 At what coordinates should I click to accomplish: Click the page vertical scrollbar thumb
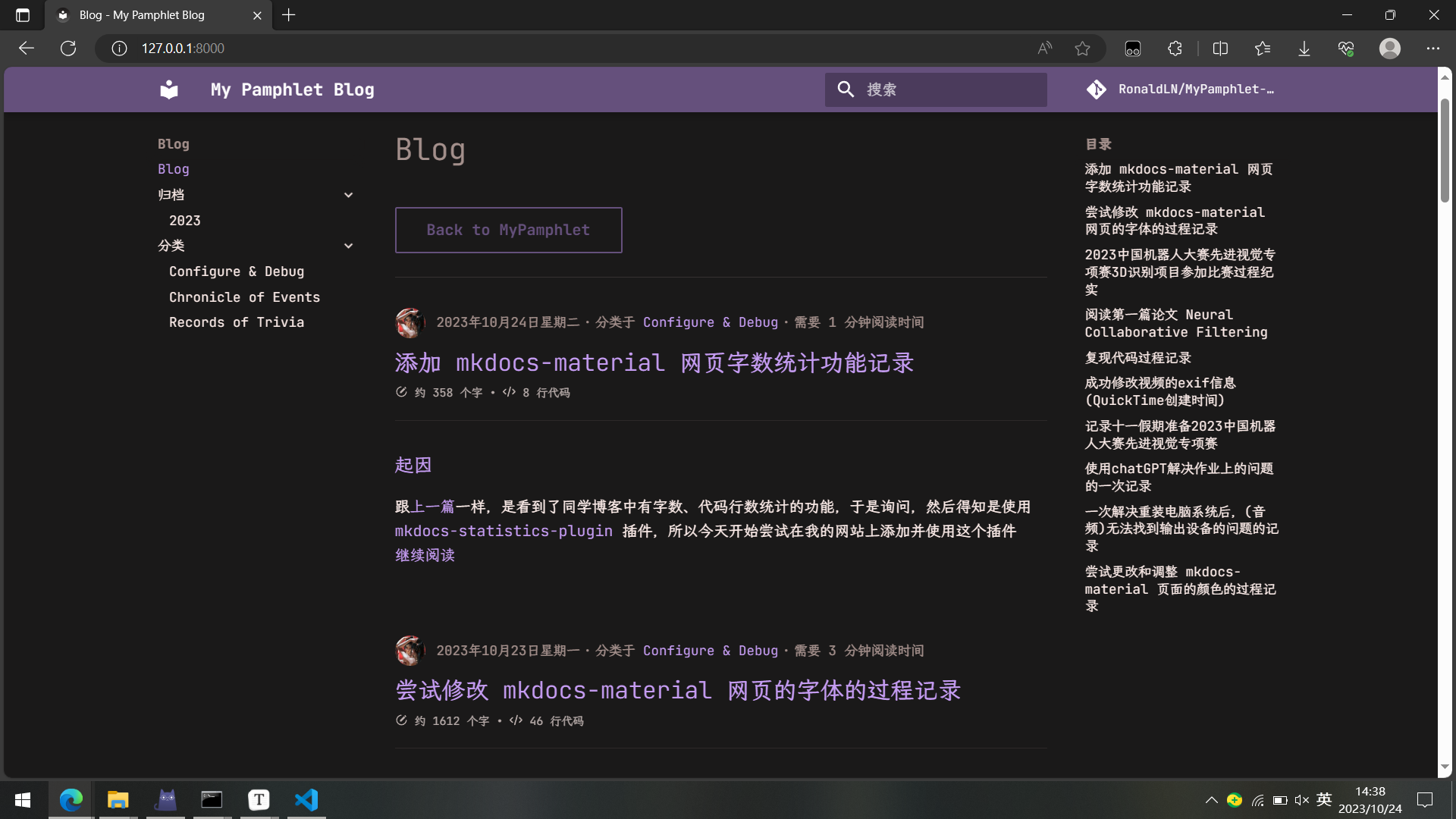(1445, 150)
